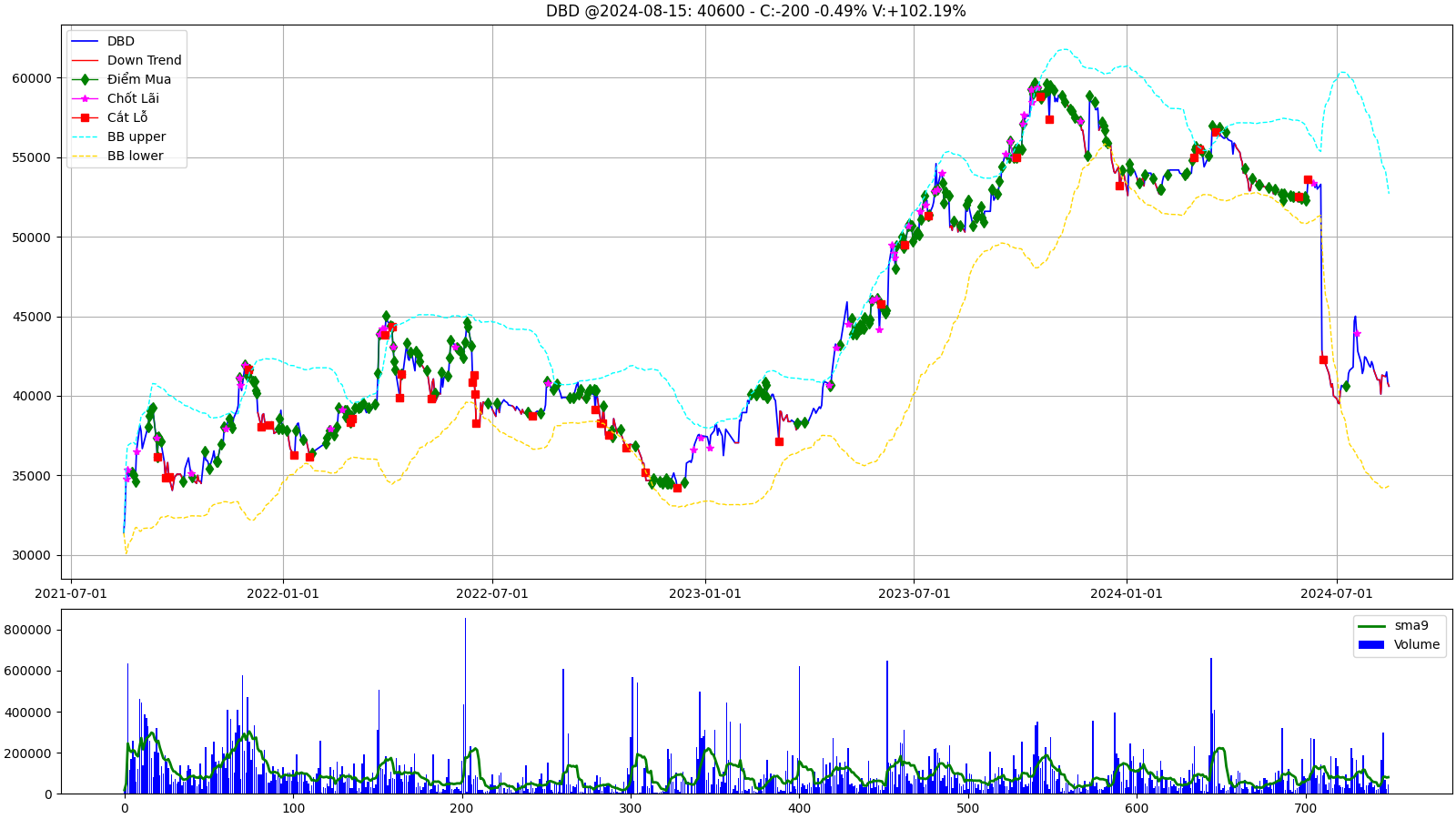
Task: Click the 50000 price axis label
Action: coord(32,238)
